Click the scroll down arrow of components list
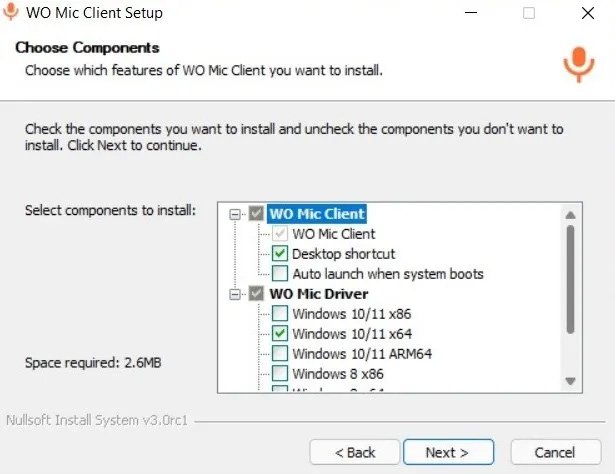Image resolution: width=615 pixels, height=474 pixels. point(570,381)
